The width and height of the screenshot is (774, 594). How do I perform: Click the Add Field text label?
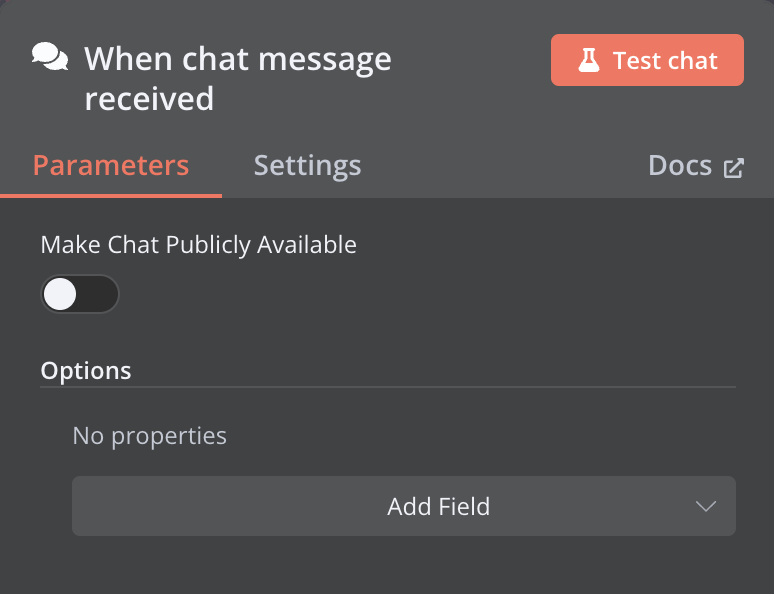[438, 506]
